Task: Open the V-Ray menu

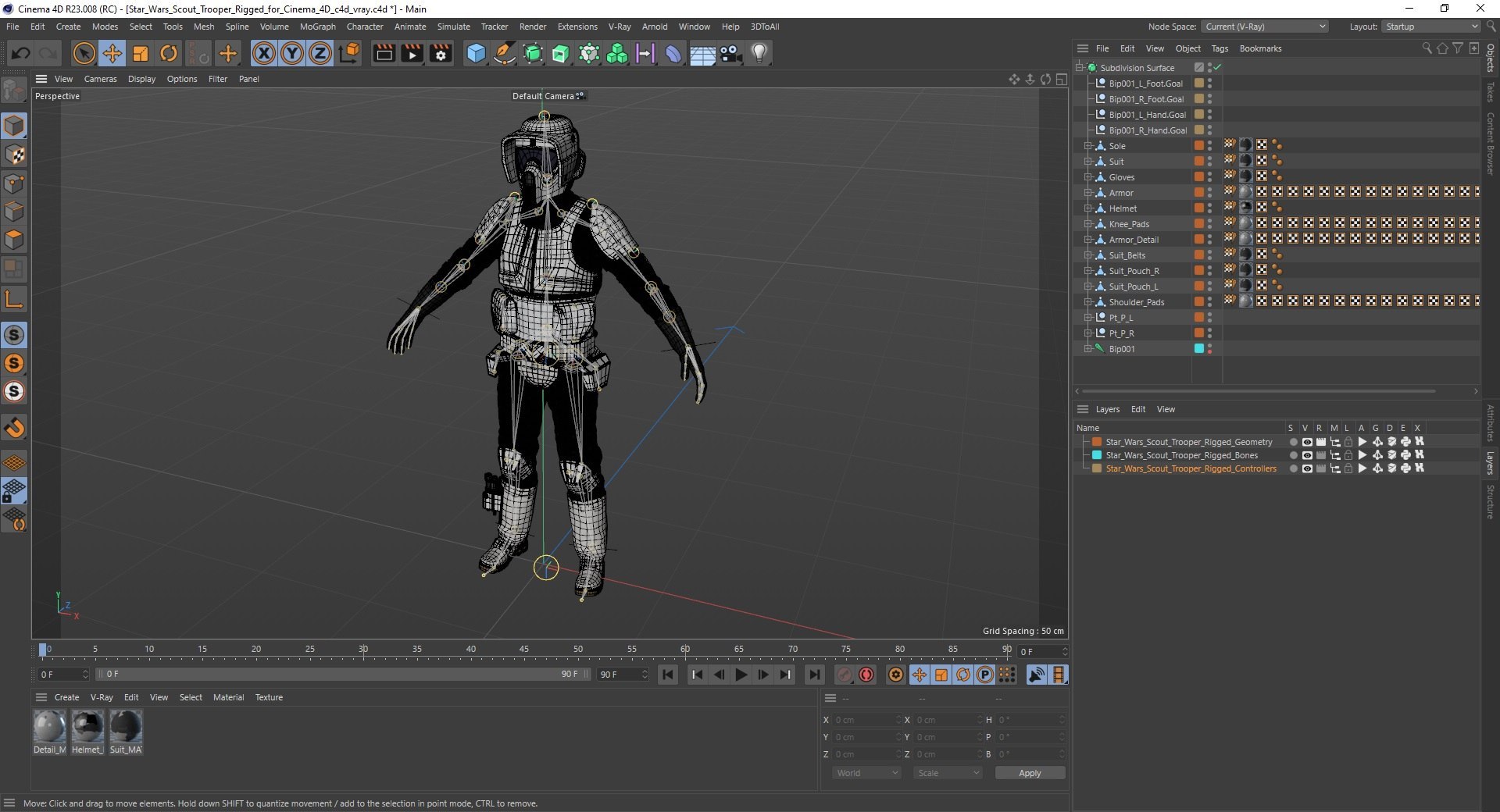Action: pos(620,27)
